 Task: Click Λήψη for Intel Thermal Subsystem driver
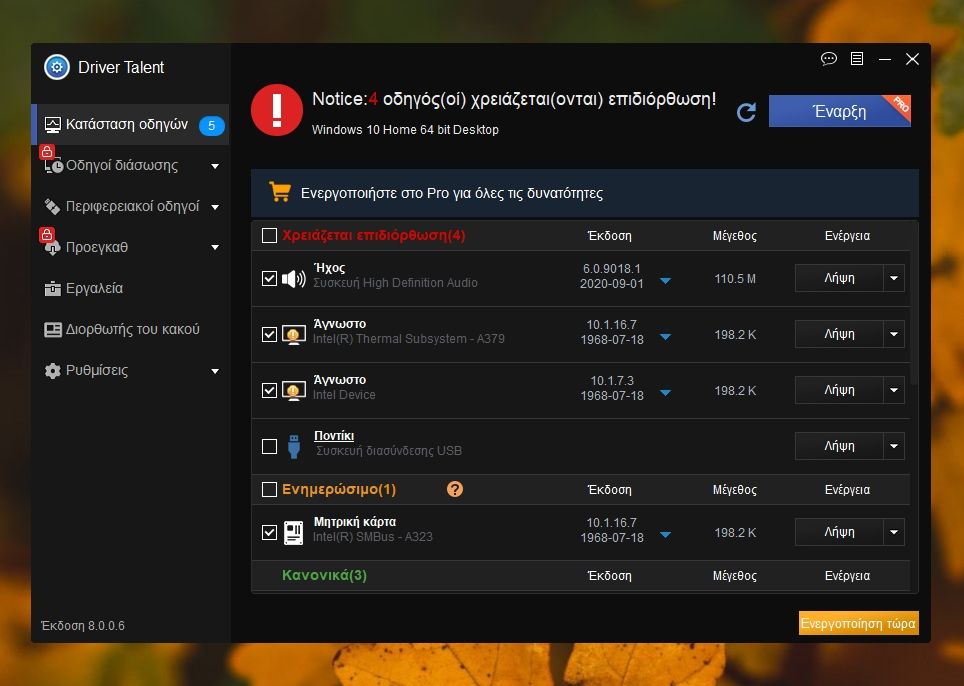[x=838, y=334]
